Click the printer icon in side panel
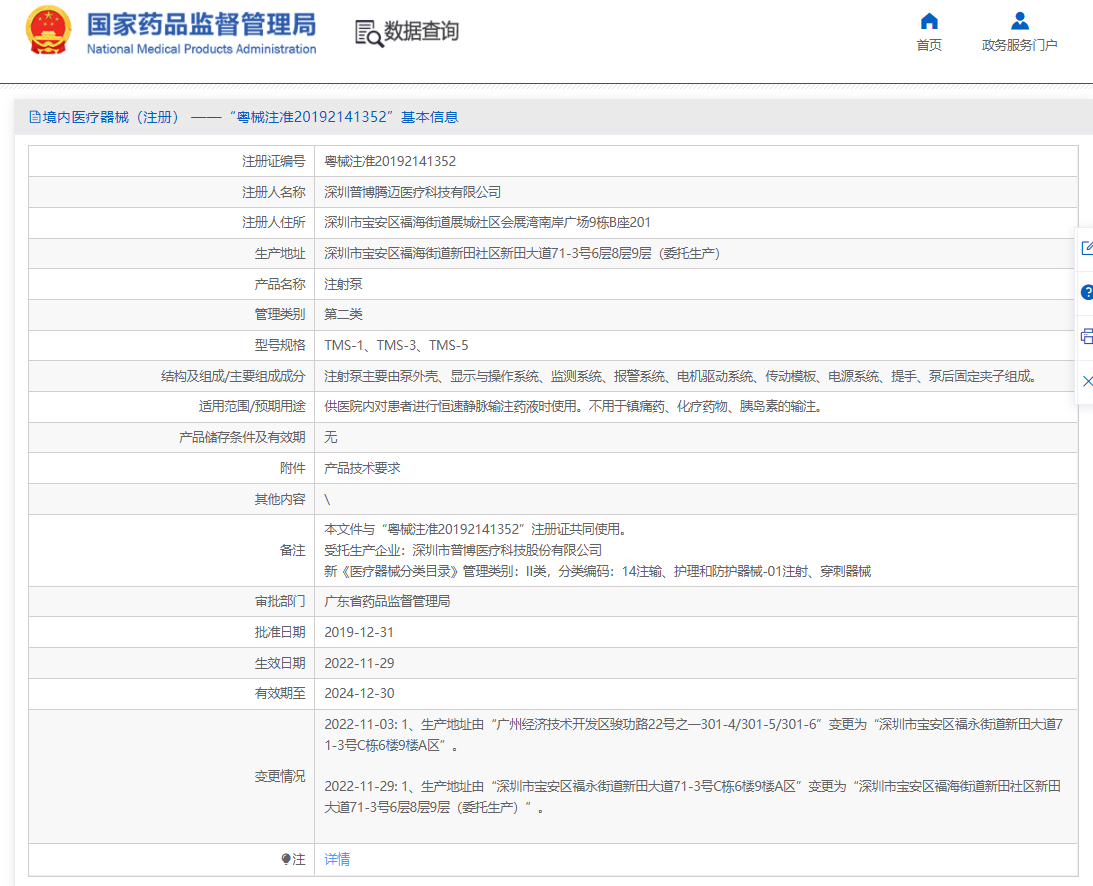The width and height of the screenshot is (1093, 886). (x=1087, y=337)
